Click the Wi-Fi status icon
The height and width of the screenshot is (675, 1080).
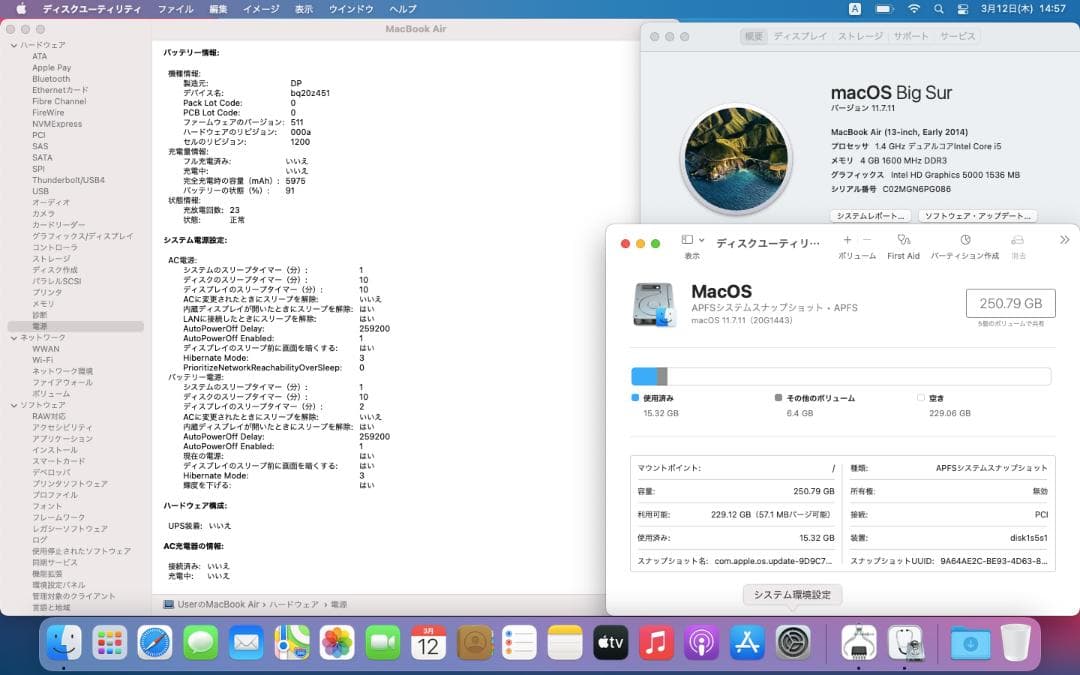click(914, 9)
